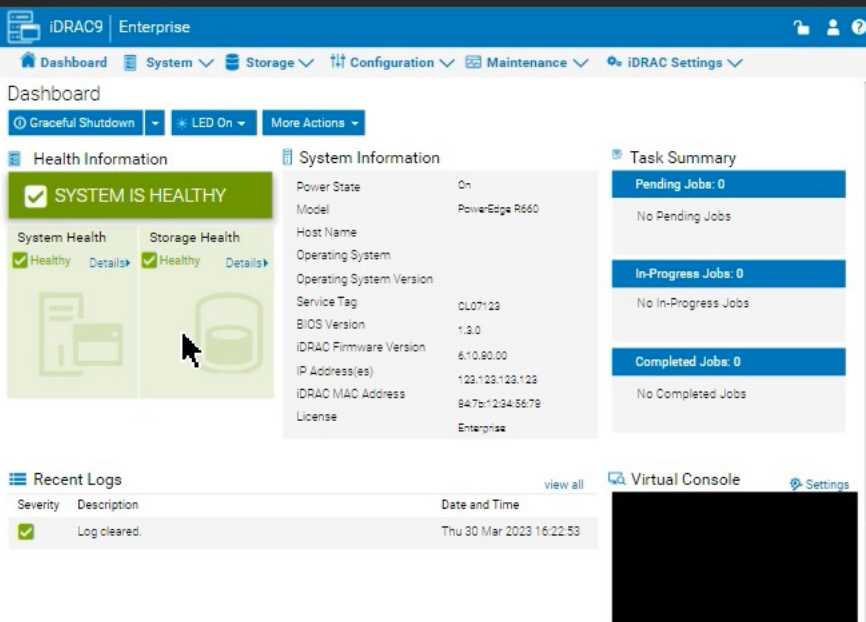Image resolution: width=866 pixels, height=622 pixels.
Task: Click the help question mark icon
Action: coord(858,28)
